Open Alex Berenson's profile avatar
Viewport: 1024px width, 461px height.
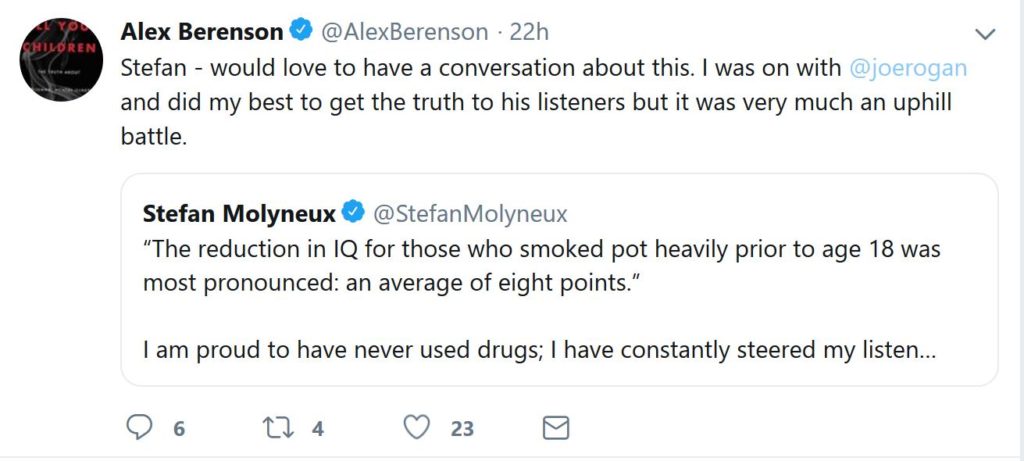click(61, 59)
